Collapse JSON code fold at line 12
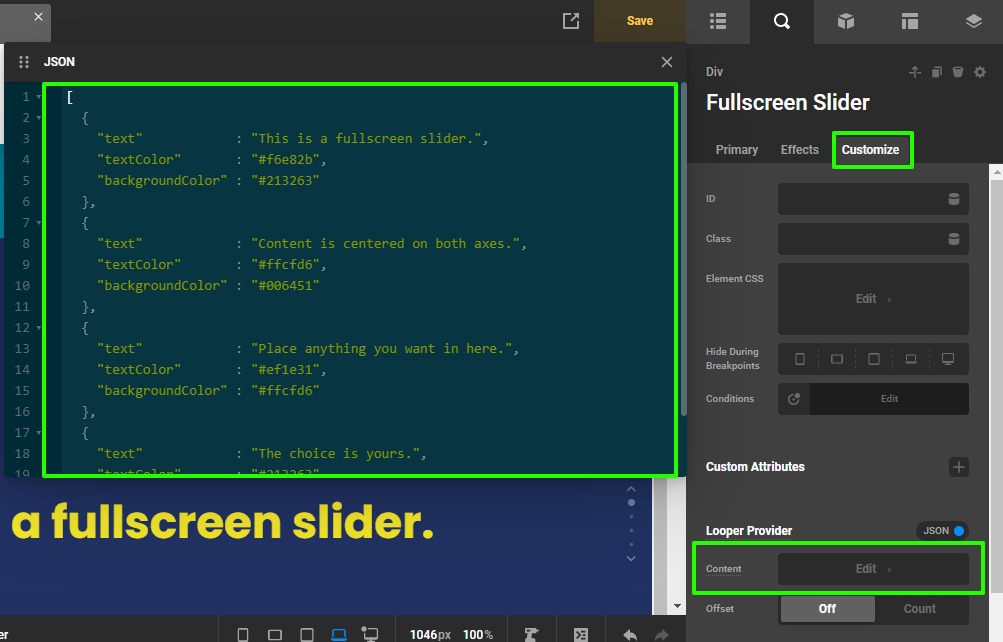 coord(39,328)
